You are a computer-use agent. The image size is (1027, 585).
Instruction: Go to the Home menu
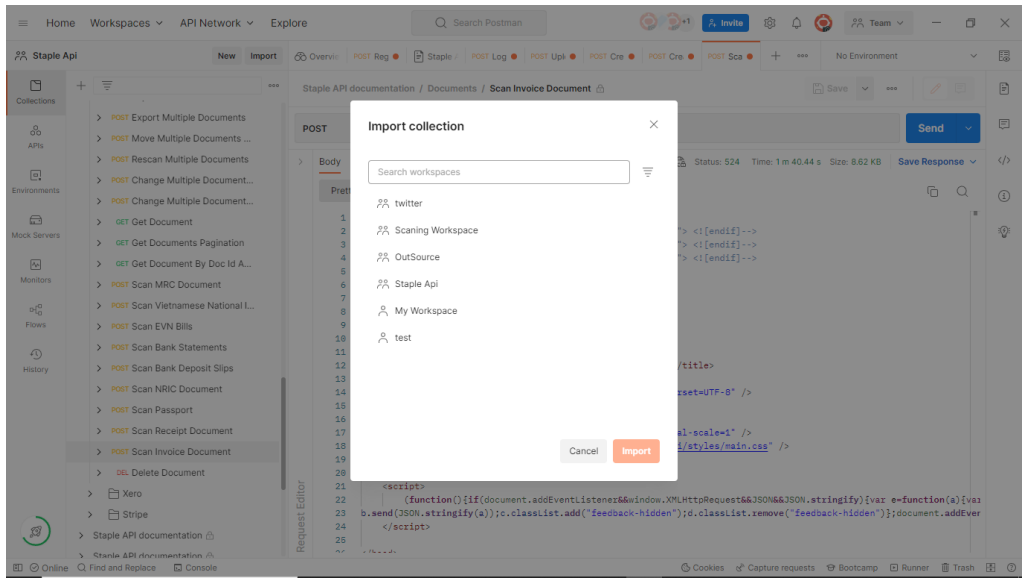60,23
